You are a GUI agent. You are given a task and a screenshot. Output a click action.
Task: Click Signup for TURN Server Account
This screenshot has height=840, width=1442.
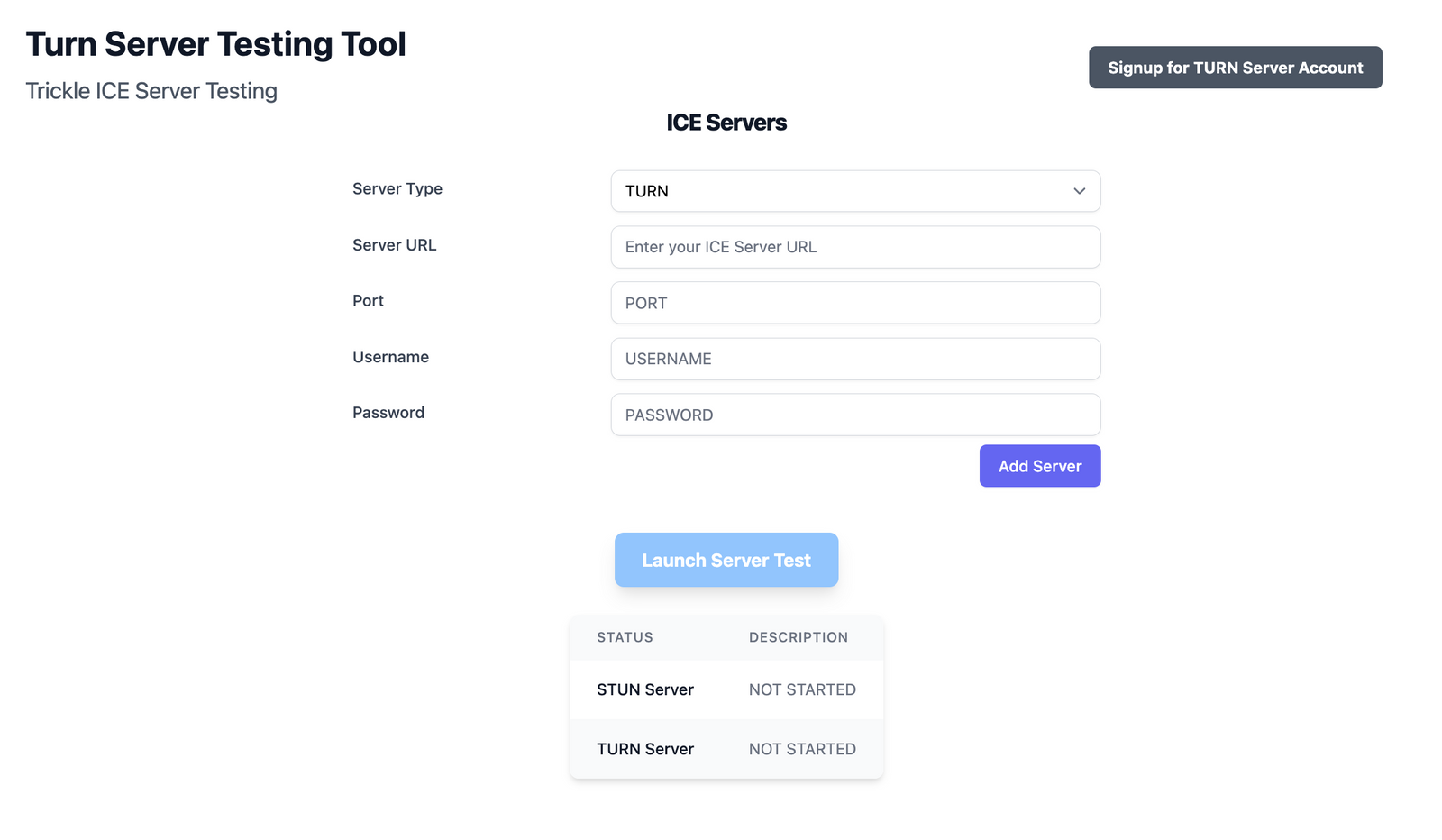[1235, 67]
